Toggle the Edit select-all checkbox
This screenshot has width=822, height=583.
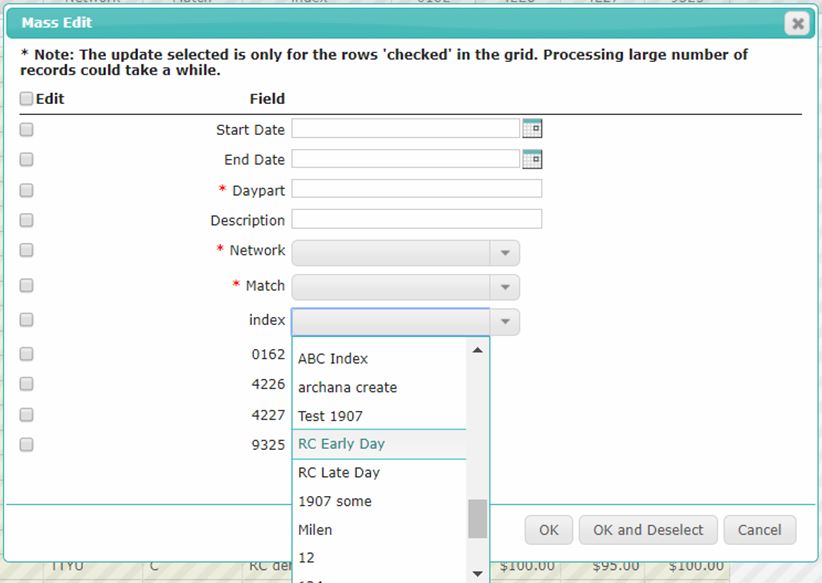[26, 99]
